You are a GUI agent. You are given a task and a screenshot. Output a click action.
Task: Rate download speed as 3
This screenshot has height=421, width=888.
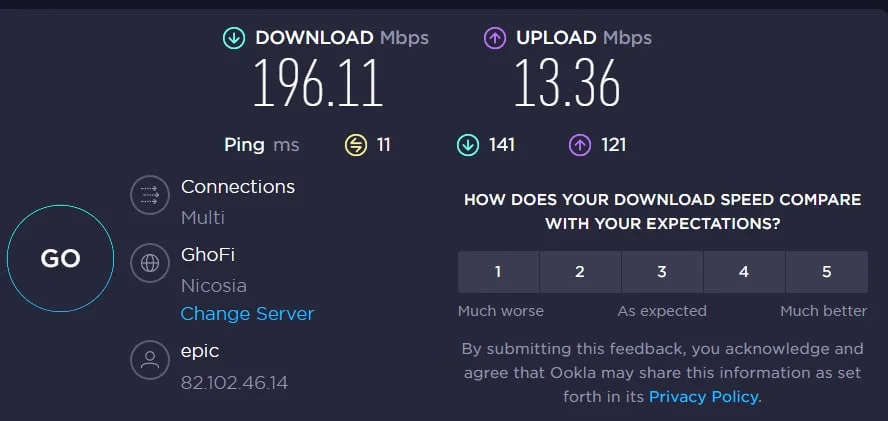click(662, 272)
